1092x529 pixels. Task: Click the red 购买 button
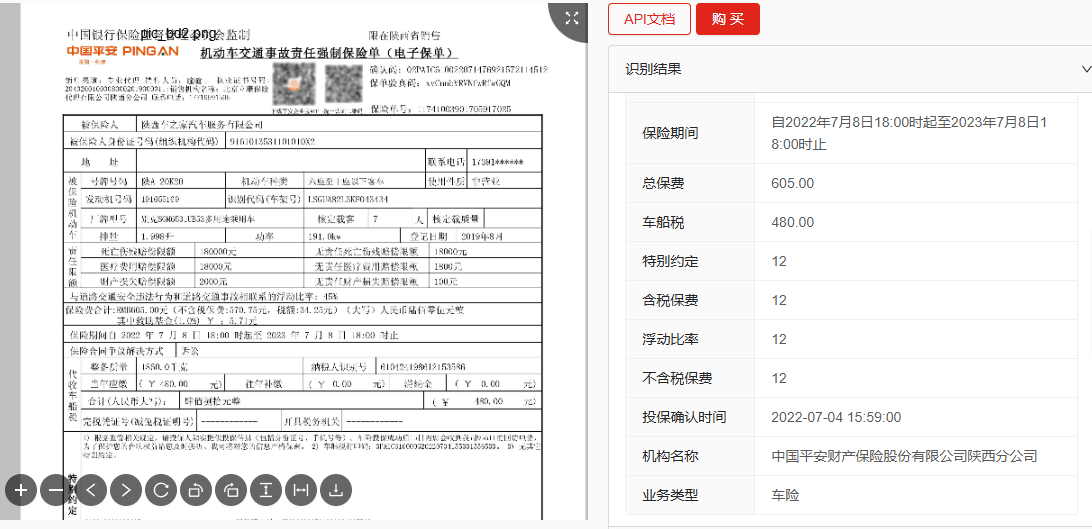tap(728, 19)
